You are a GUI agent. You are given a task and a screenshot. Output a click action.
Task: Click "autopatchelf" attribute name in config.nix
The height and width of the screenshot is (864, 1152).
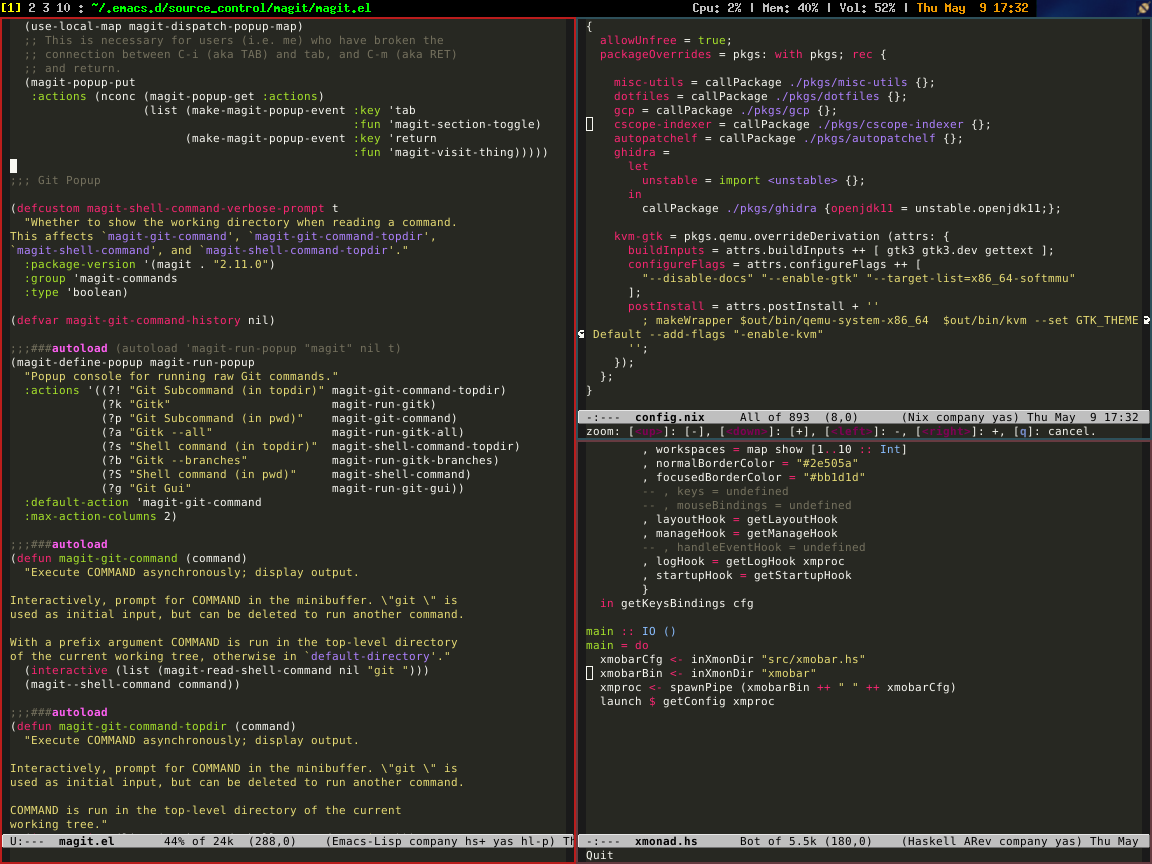[655, 138]
